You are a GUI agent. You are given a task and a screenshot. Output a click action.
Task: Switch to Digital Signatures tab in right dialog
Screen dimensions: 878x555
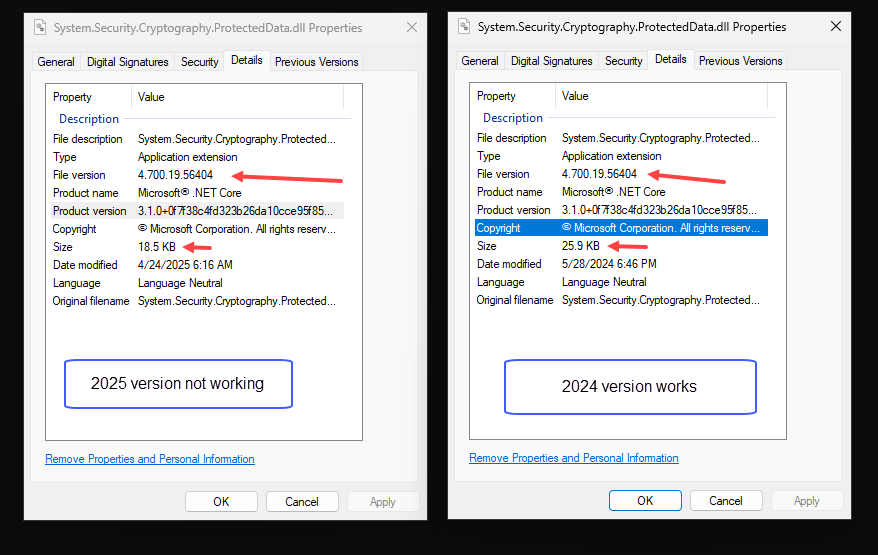[551, 61]
